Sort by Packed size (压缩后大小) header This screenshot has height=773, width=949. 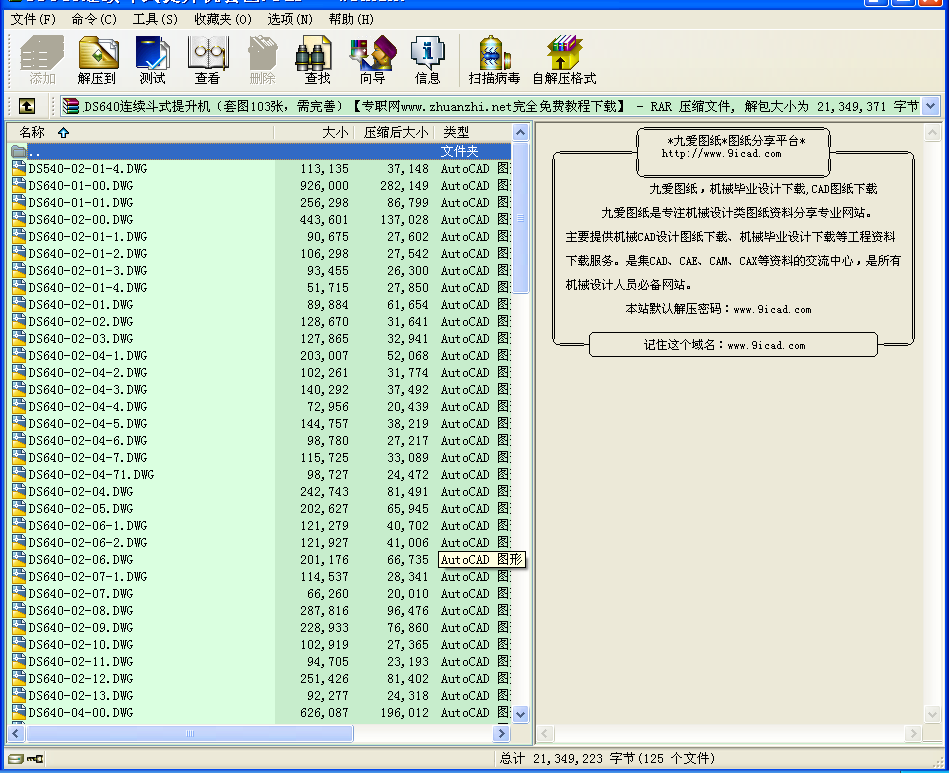(396, 132)
